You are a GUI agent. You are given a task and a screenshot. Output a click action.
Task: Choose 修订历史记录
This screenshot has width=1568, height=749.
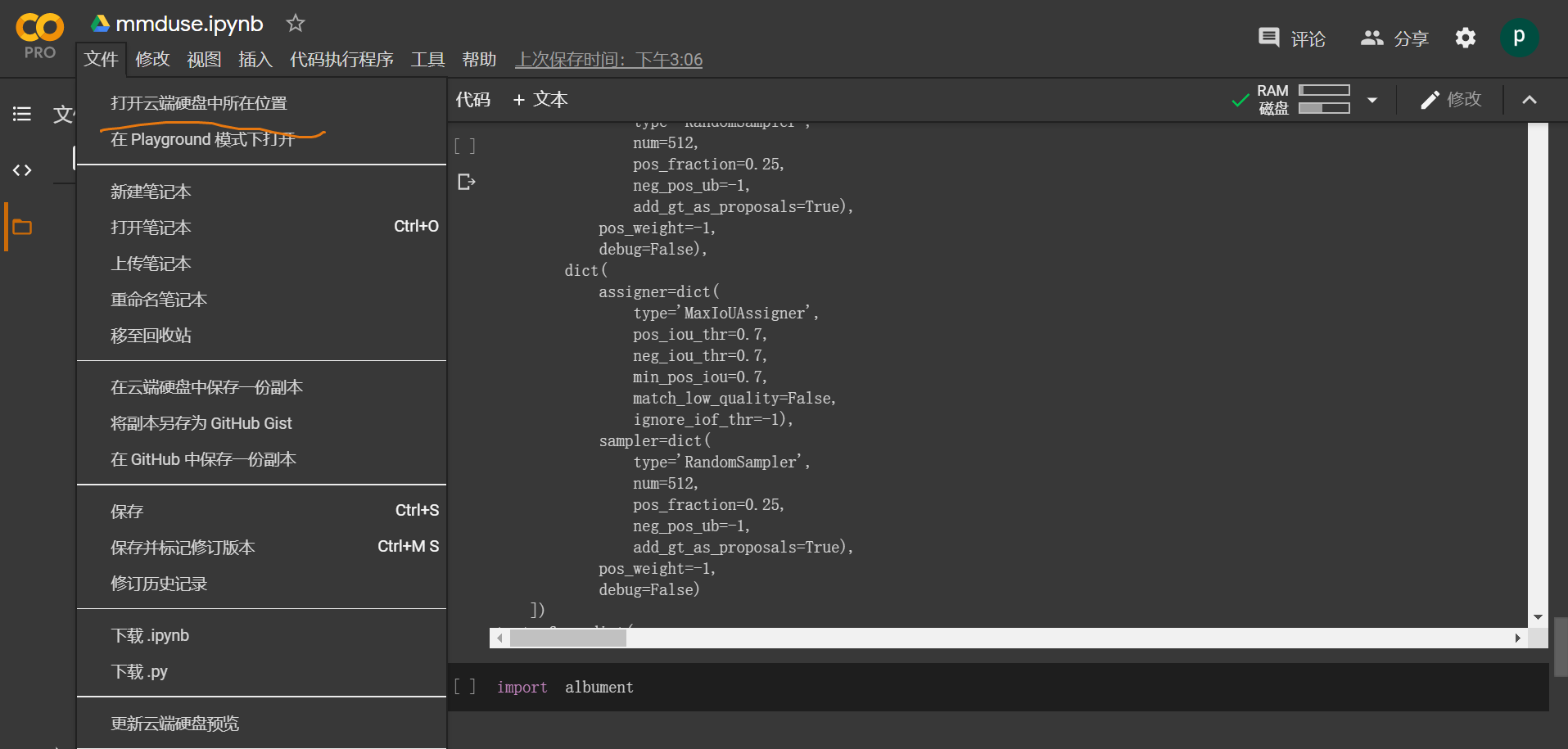point(262,584)
